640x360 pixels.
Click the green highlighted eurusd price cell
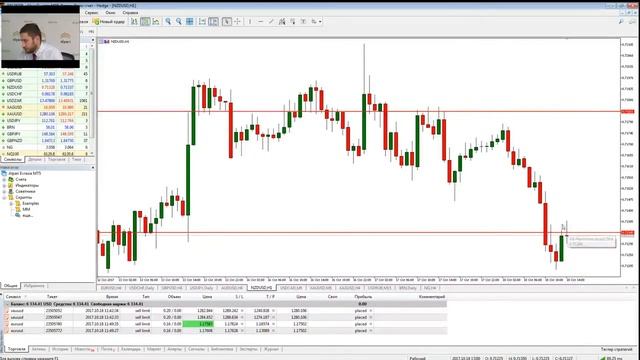(198, 324)
